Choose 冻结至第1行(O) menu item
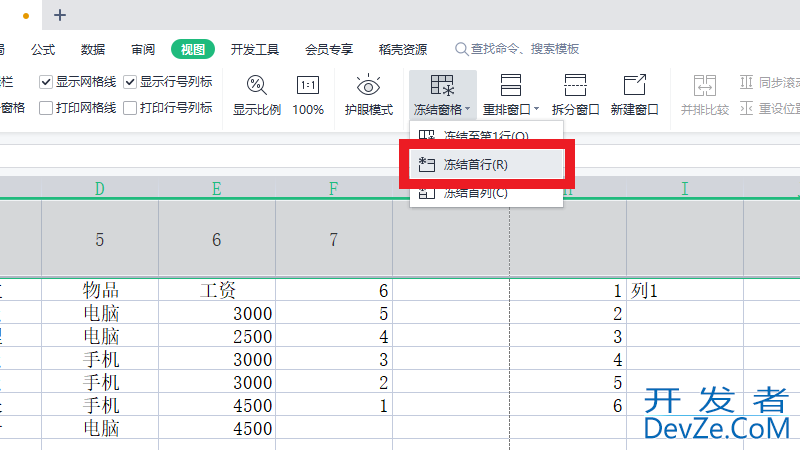The height and width of the screenshot is (450, 800). (x=486, y=134)
